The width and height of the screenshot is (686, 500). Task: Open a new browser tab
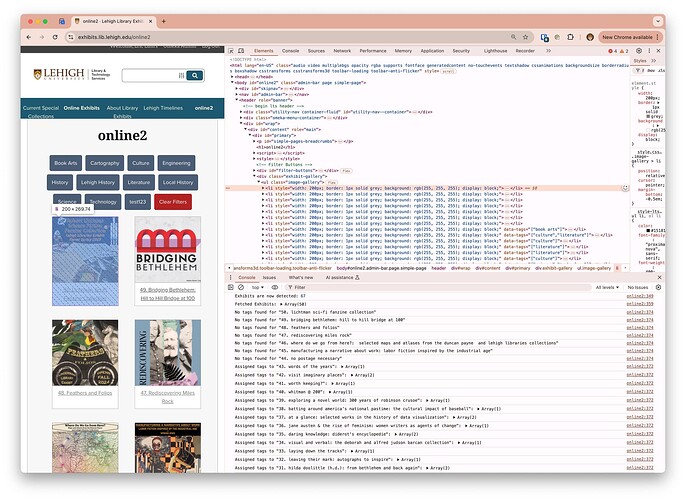[164, 21]
